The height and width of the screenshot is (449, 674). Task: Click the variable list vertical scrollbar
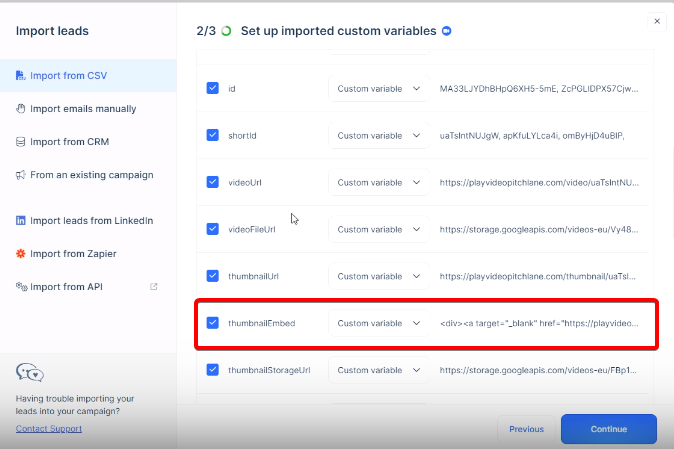tap(671, 192)
